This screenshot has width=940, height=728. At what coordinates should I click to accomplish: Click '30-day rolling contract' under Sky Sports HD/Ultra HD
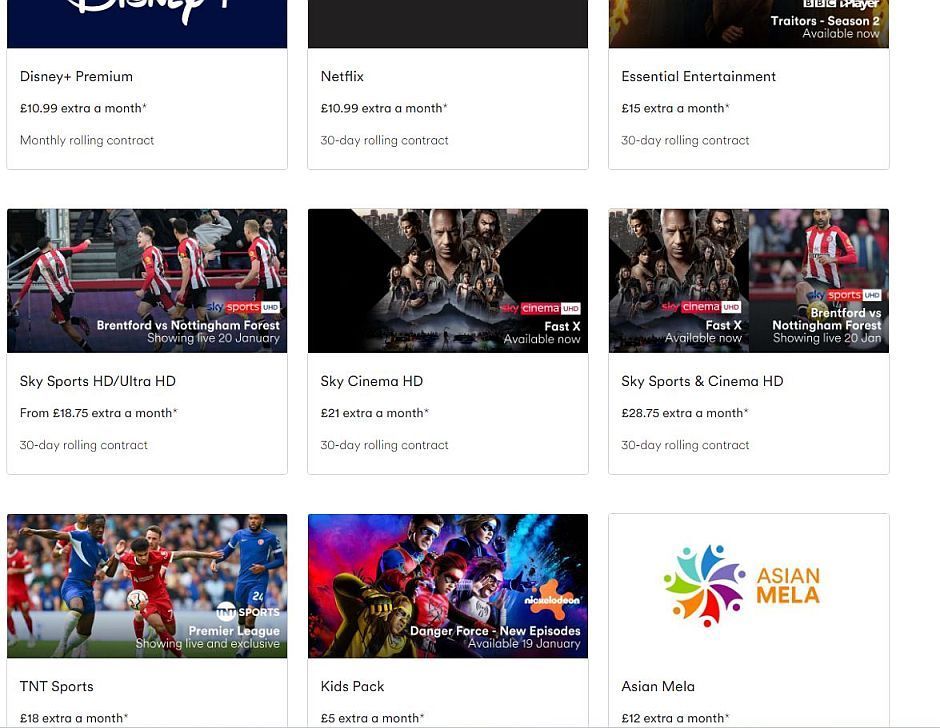[83, 445]
